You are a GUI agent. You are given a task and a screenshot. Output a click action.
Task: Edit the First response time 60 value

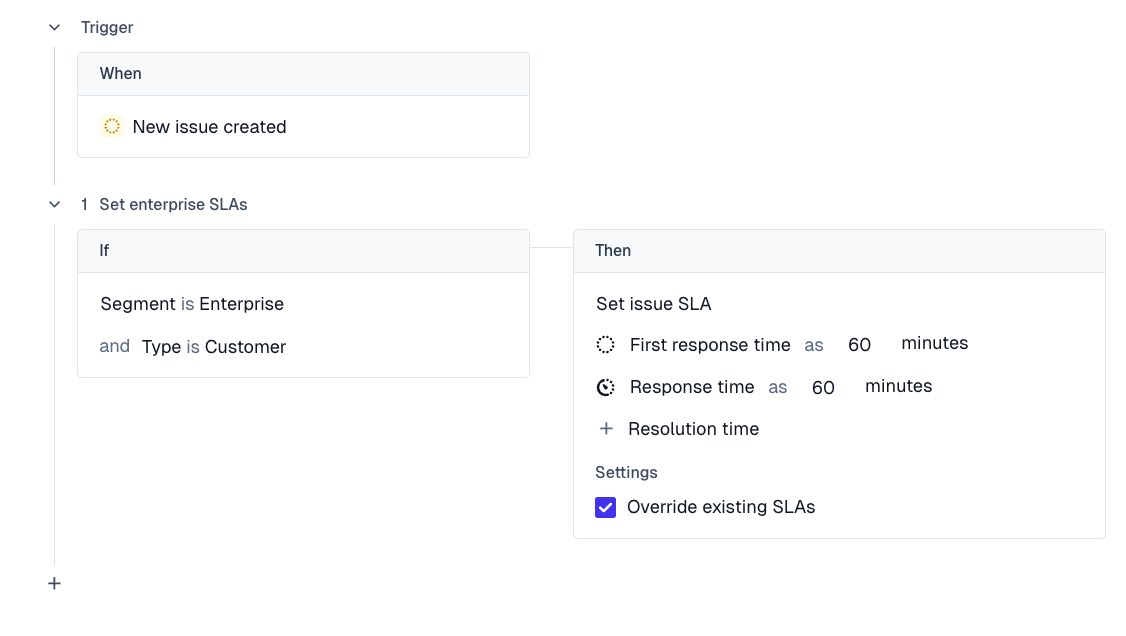859,345
